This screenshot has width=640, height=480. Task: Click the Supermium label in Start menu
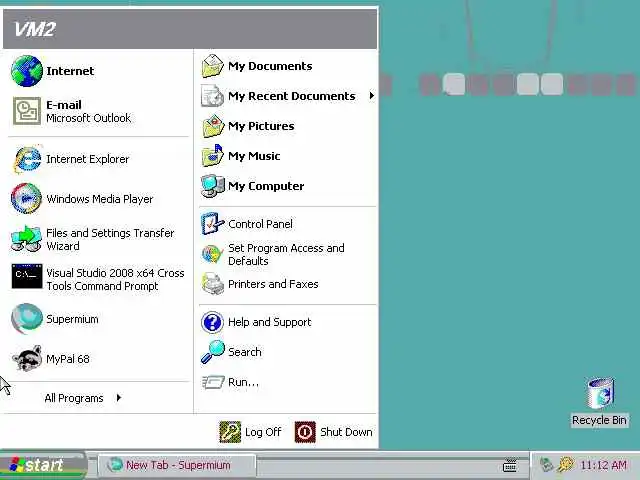click(x=72, y=319)
